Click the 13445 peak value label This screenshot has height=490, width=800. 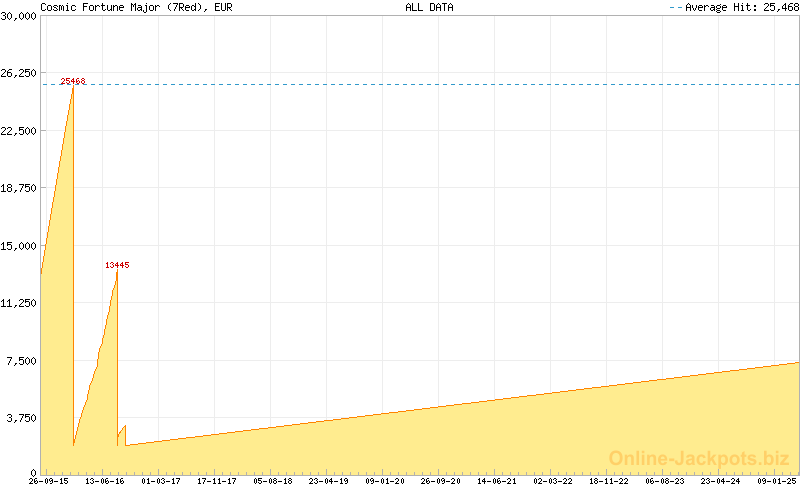click(117, 265)
